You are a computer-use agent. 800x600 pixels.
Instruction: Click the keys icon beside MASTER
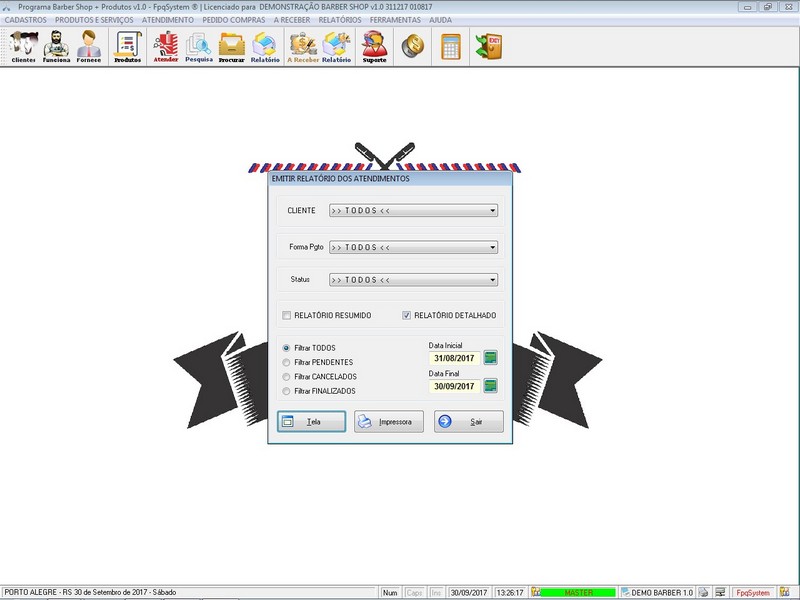point(536,592)
